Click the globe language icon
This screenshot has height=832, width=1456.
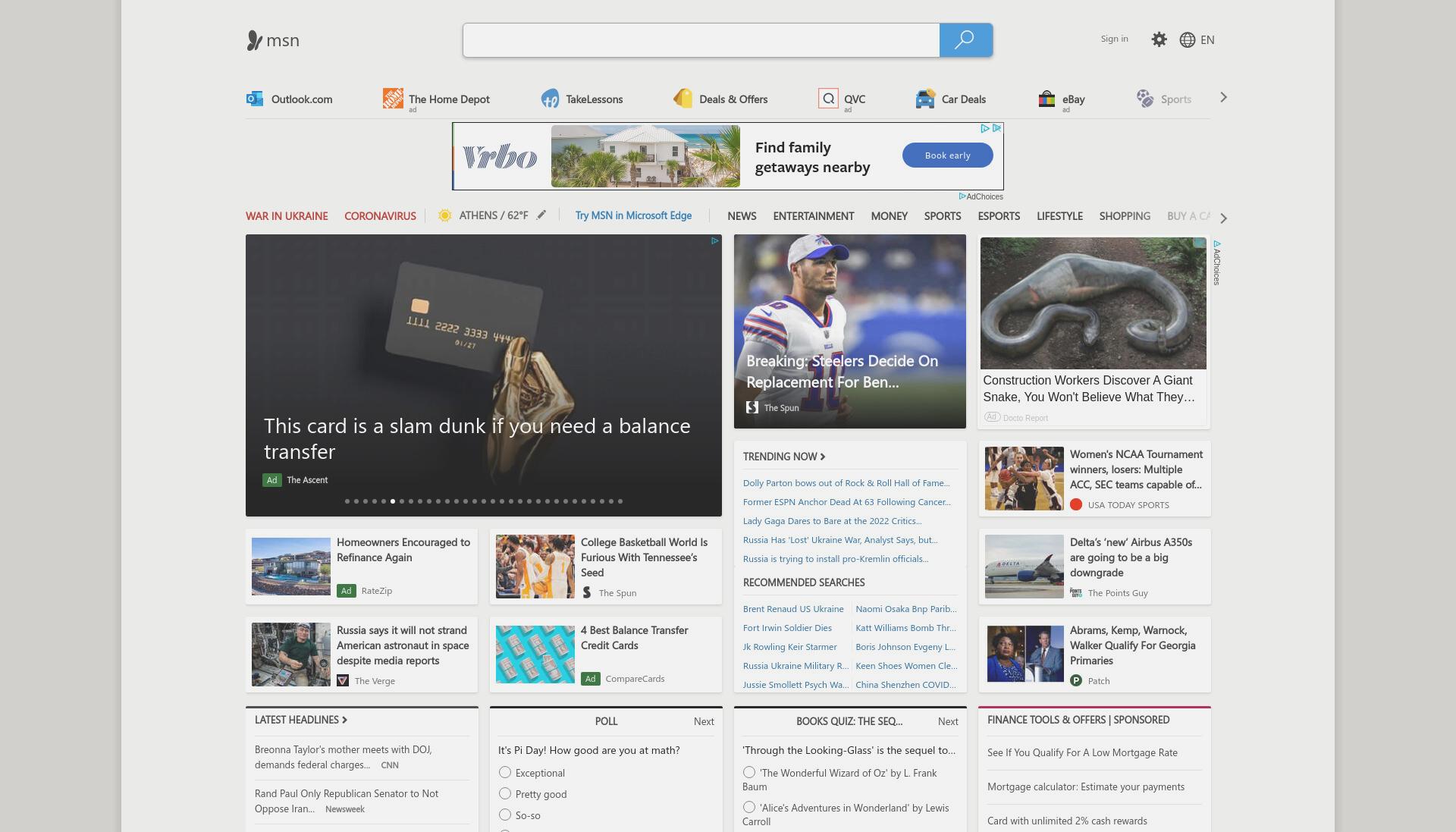[1188, 40]
